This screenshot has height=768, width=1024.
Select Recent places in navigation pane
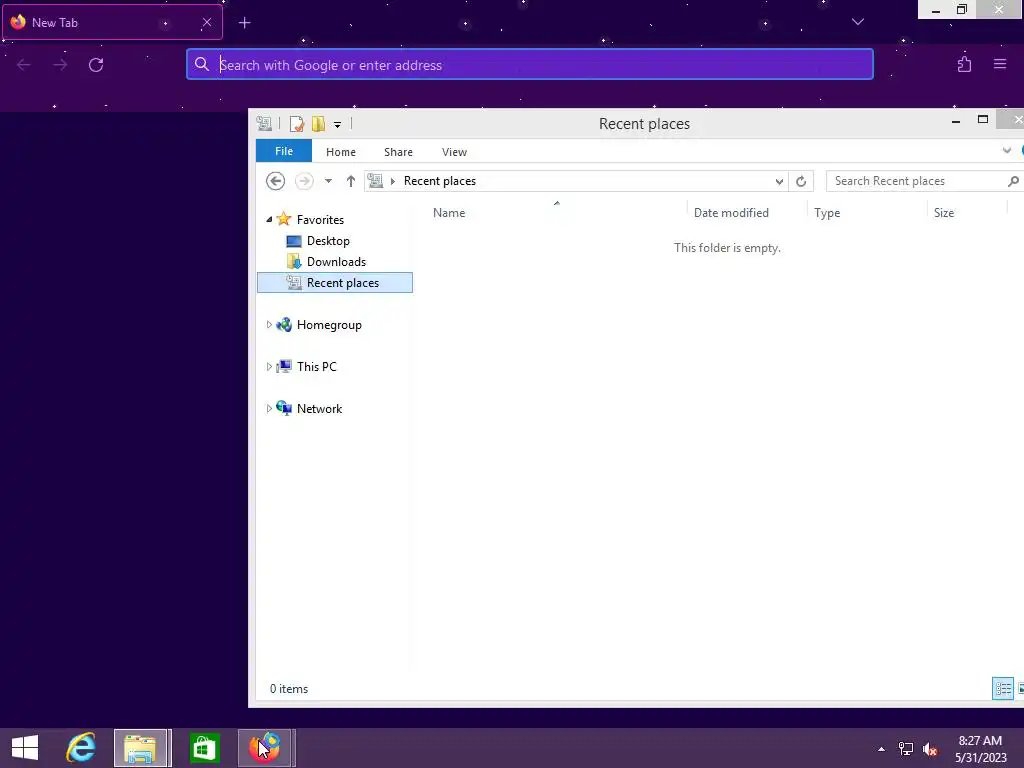[335, 283]
